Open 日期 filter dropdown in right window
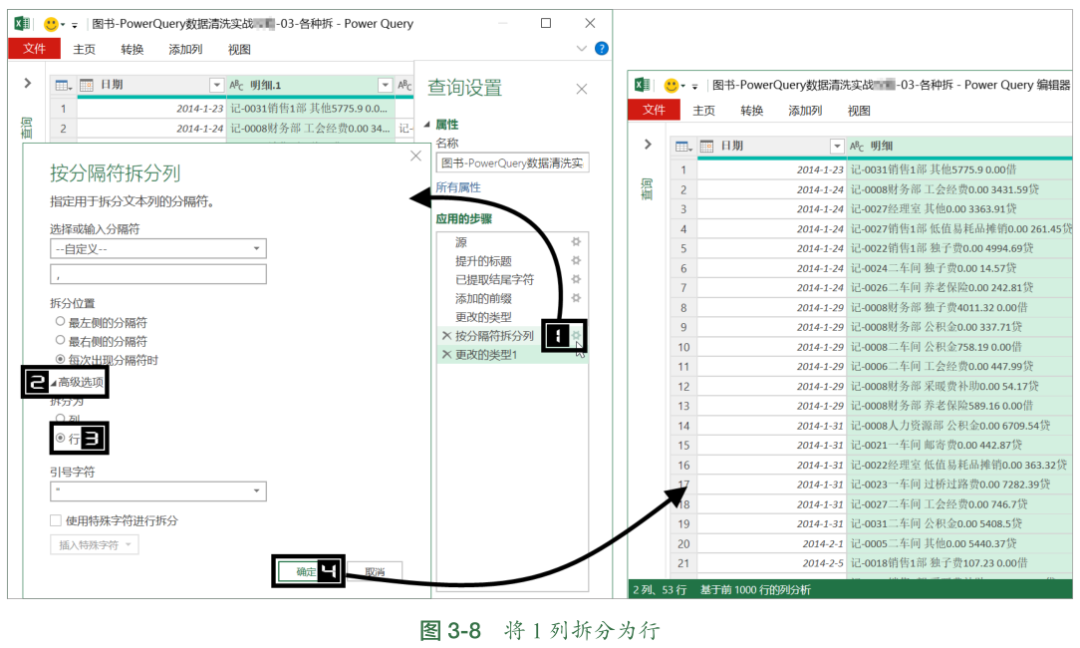The height and width of the screenshot is (648, 1080). click(837, 146)
